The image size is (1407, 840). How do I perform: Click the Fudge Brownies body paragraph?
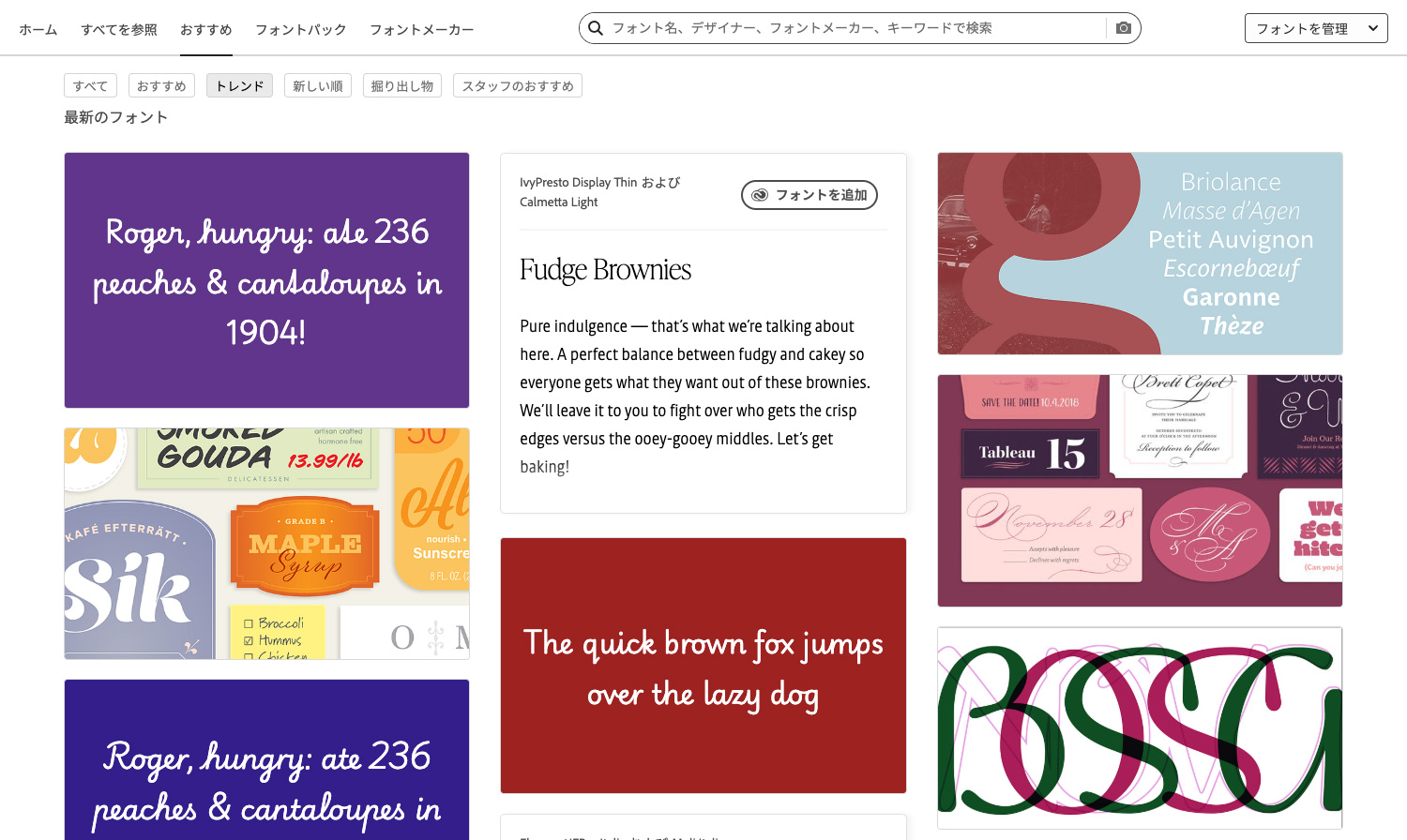pyautogui.click(x=695, y=397)
